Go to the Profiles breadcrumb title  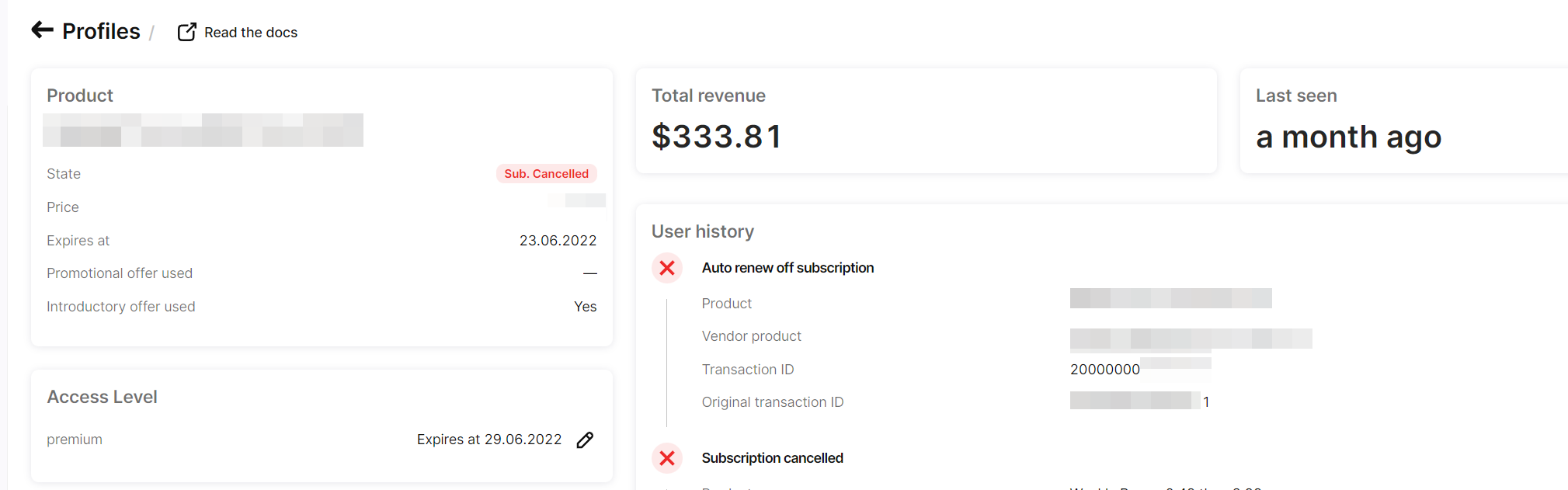click(x=101, y=31)
